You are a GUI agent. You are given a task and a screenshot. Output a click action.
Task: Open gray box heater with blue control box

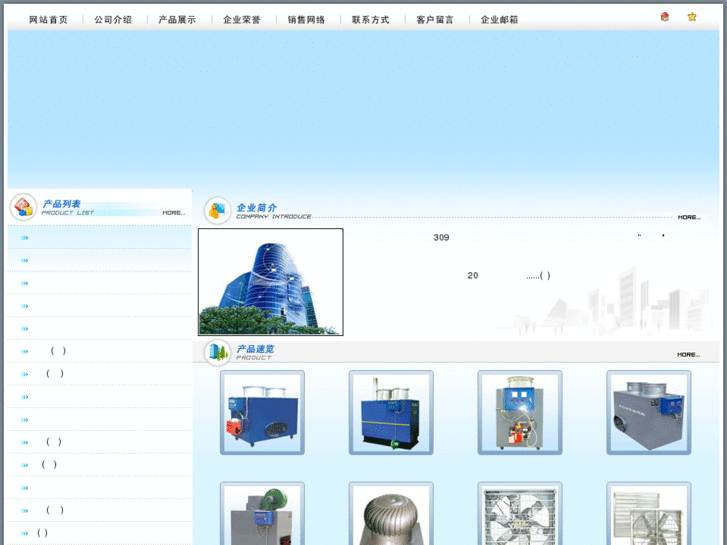pyautogui.click(x=649, y=412)
